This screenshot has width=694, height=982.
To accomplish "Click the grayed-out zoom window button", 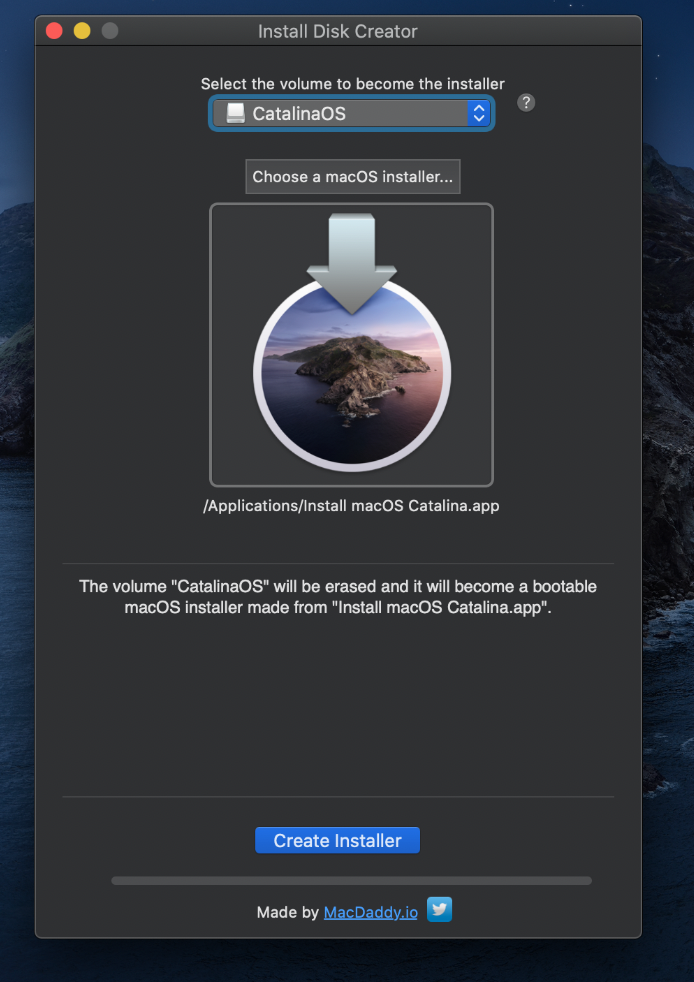I will 110,31.
